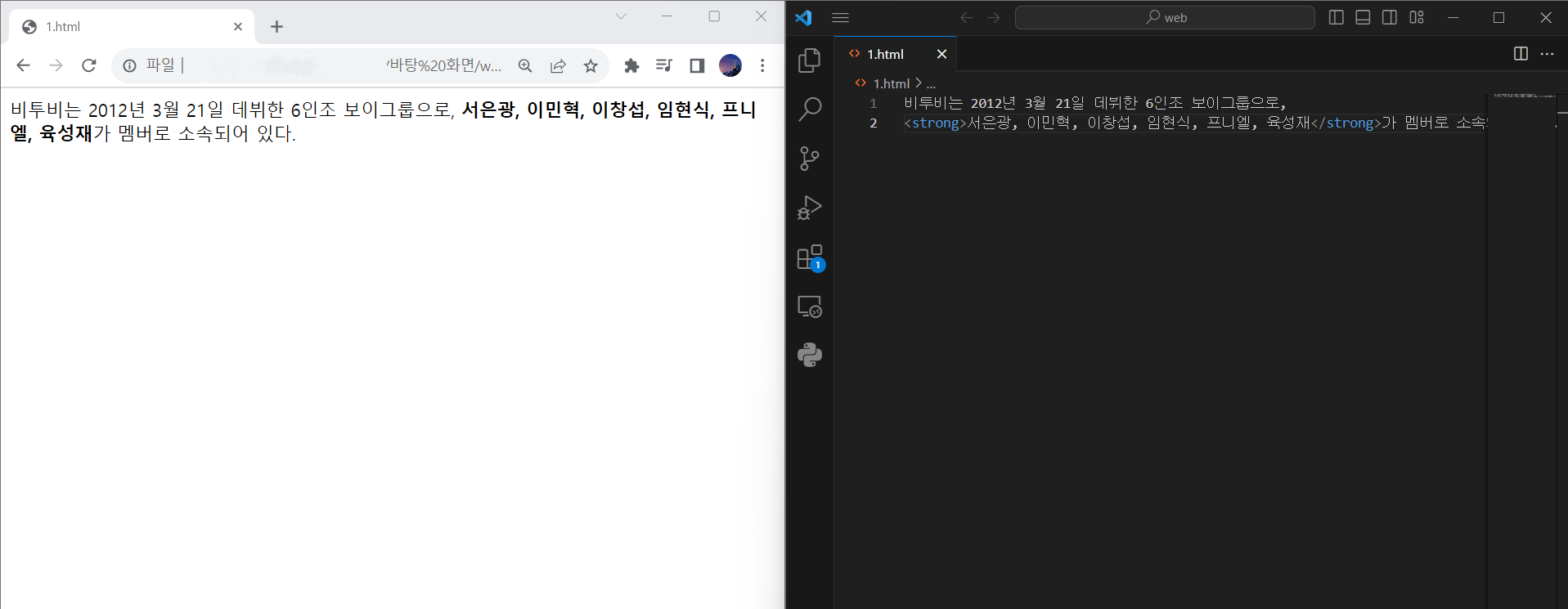Open Chrome three-dot menu
The height and width of the screenshot is (609, 1568).
(762, 65)
